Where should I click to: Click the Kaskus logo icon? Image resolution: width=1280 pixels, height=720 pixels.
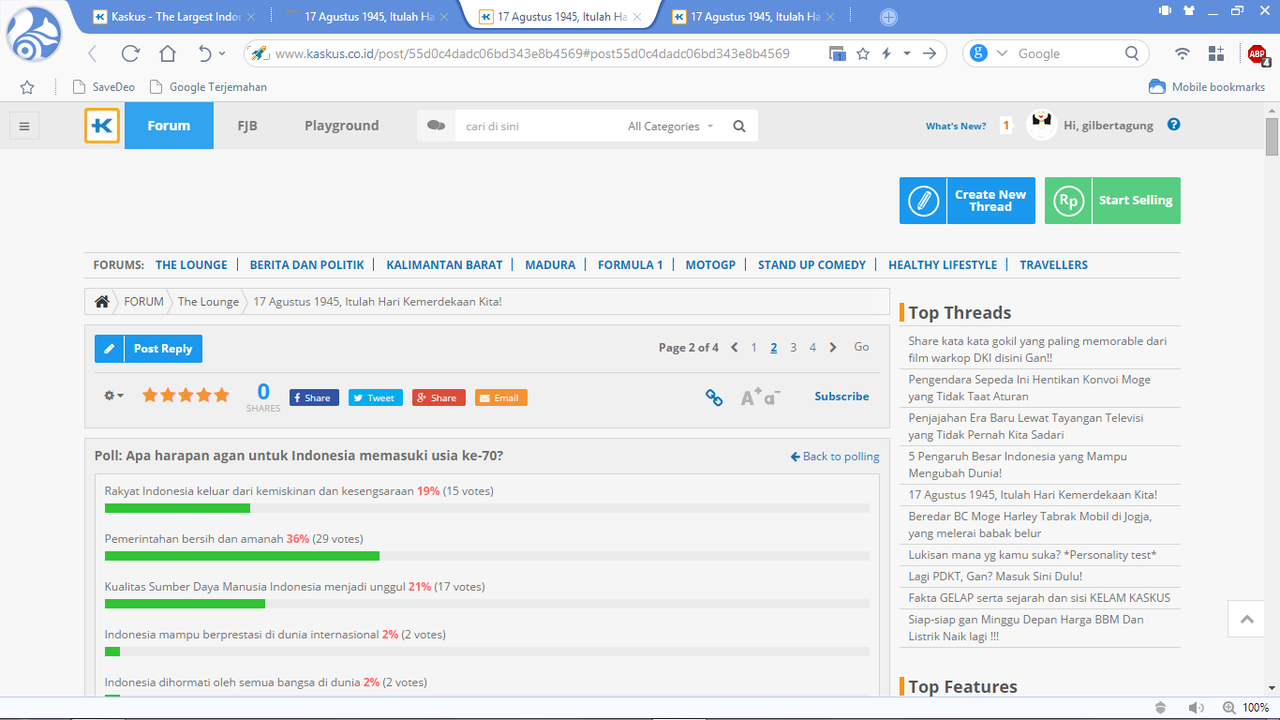102,126
